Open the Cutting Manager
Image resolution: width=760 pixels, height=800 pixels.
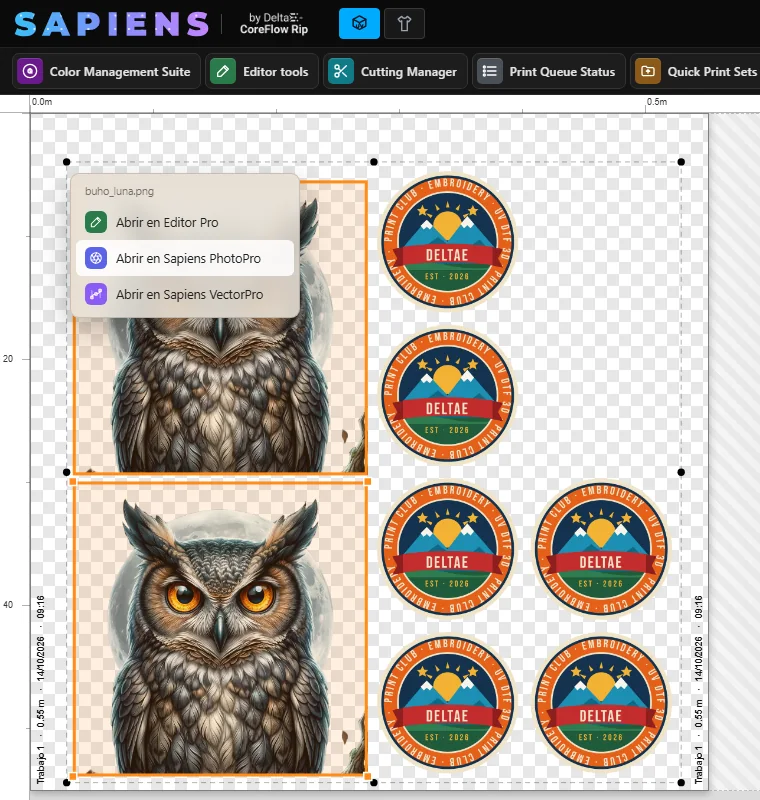pos(395,71)
